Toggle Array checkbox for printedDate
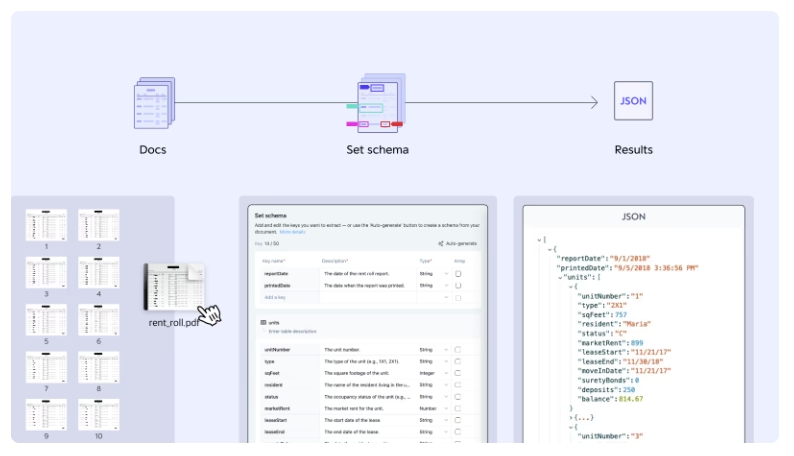This screenshot has width=794, height=456. tap(458, 285)
